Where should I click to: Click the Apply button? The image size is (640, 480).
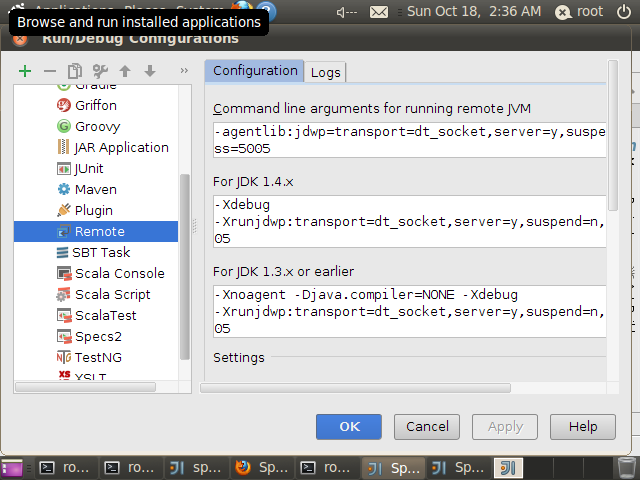click(505, 427)
